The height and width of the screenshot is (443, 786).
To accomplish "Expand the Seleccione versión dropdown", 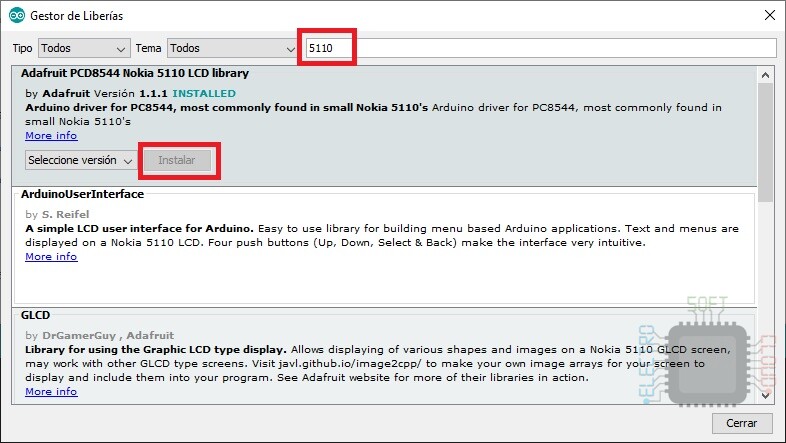I will pyautogui.click(x=80, y=160).
